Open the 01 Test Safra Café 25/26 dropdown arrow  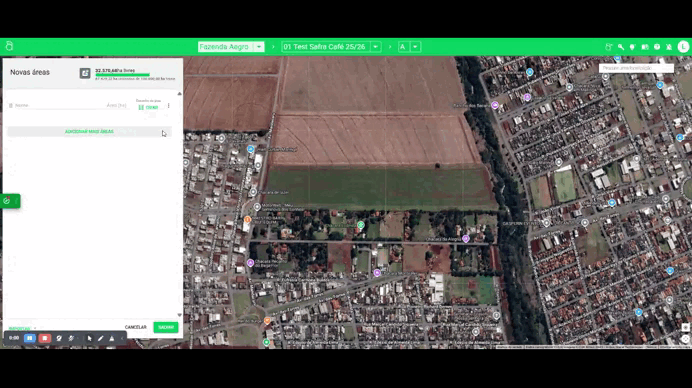376,47
